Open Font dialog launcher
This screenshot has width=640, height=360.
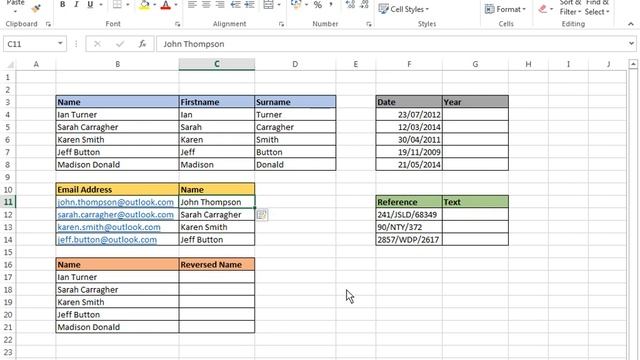tap(178, 24)
